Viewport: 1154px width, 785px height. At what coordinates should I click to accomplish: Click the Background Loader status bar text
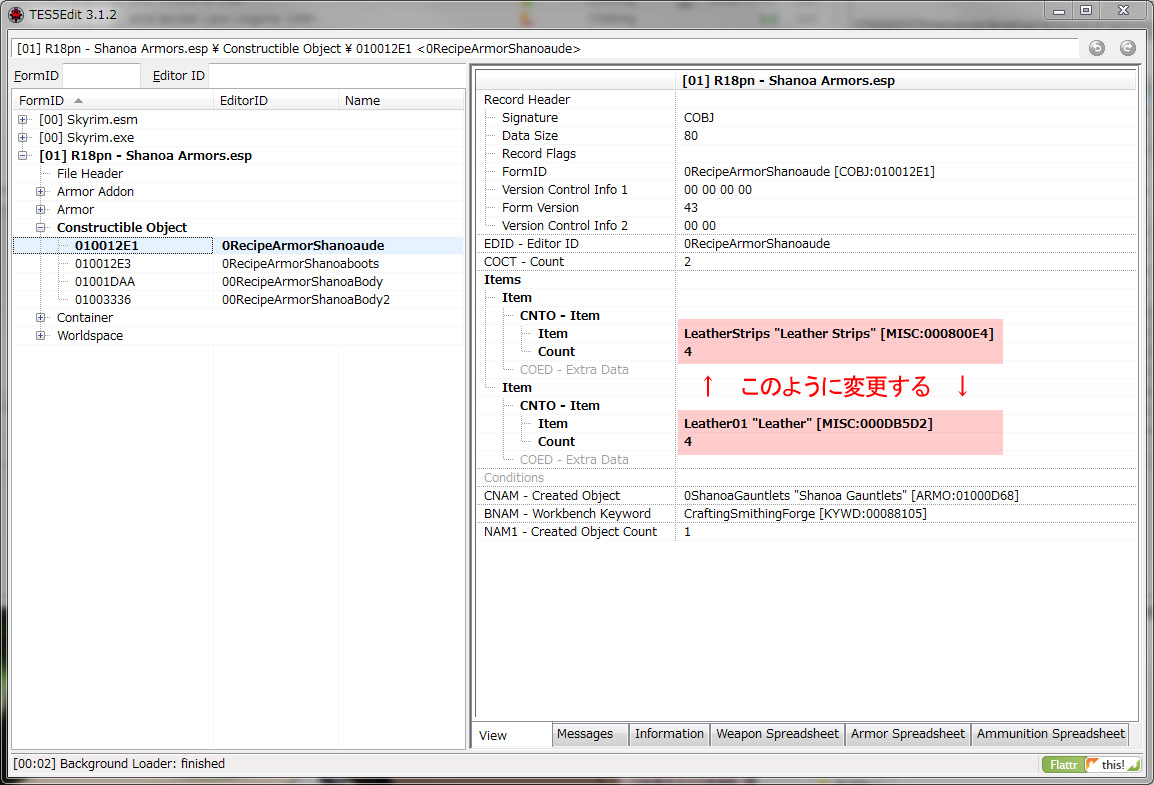tap(119, 764)
